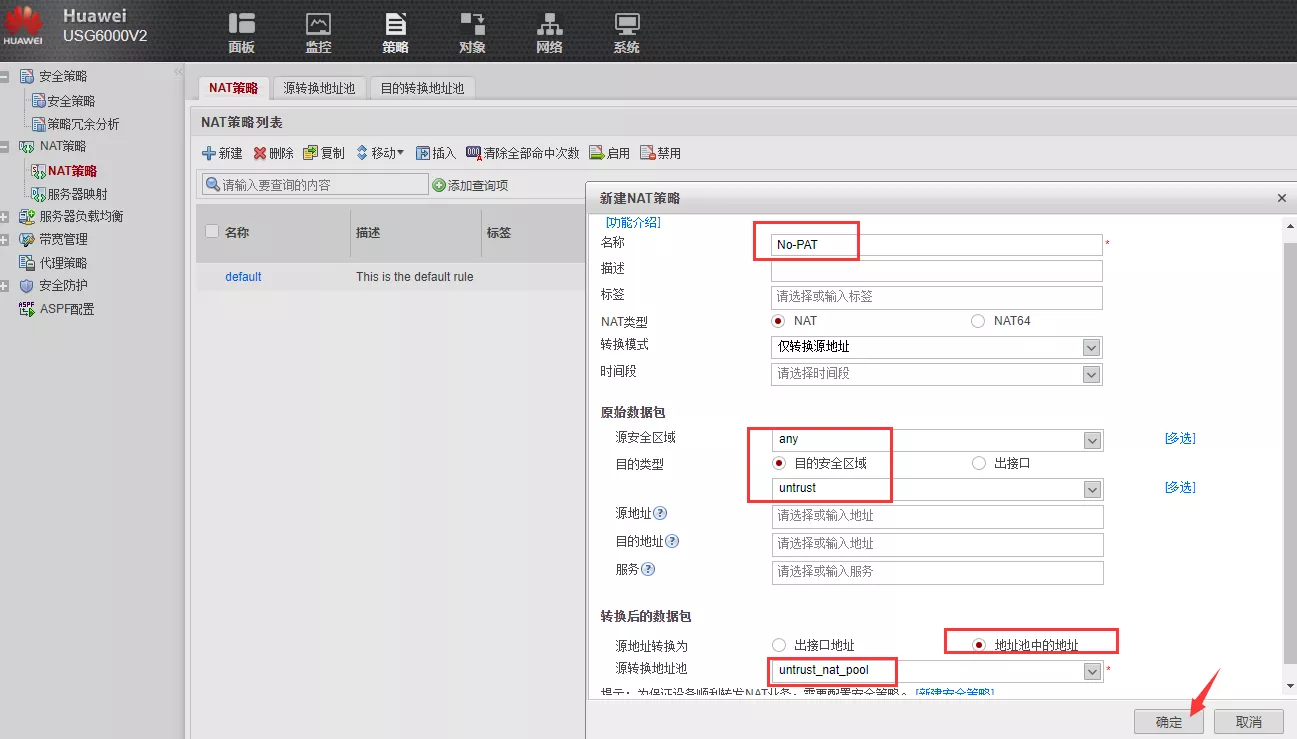Open the 监控 monitoring icon

pos(318,24)
